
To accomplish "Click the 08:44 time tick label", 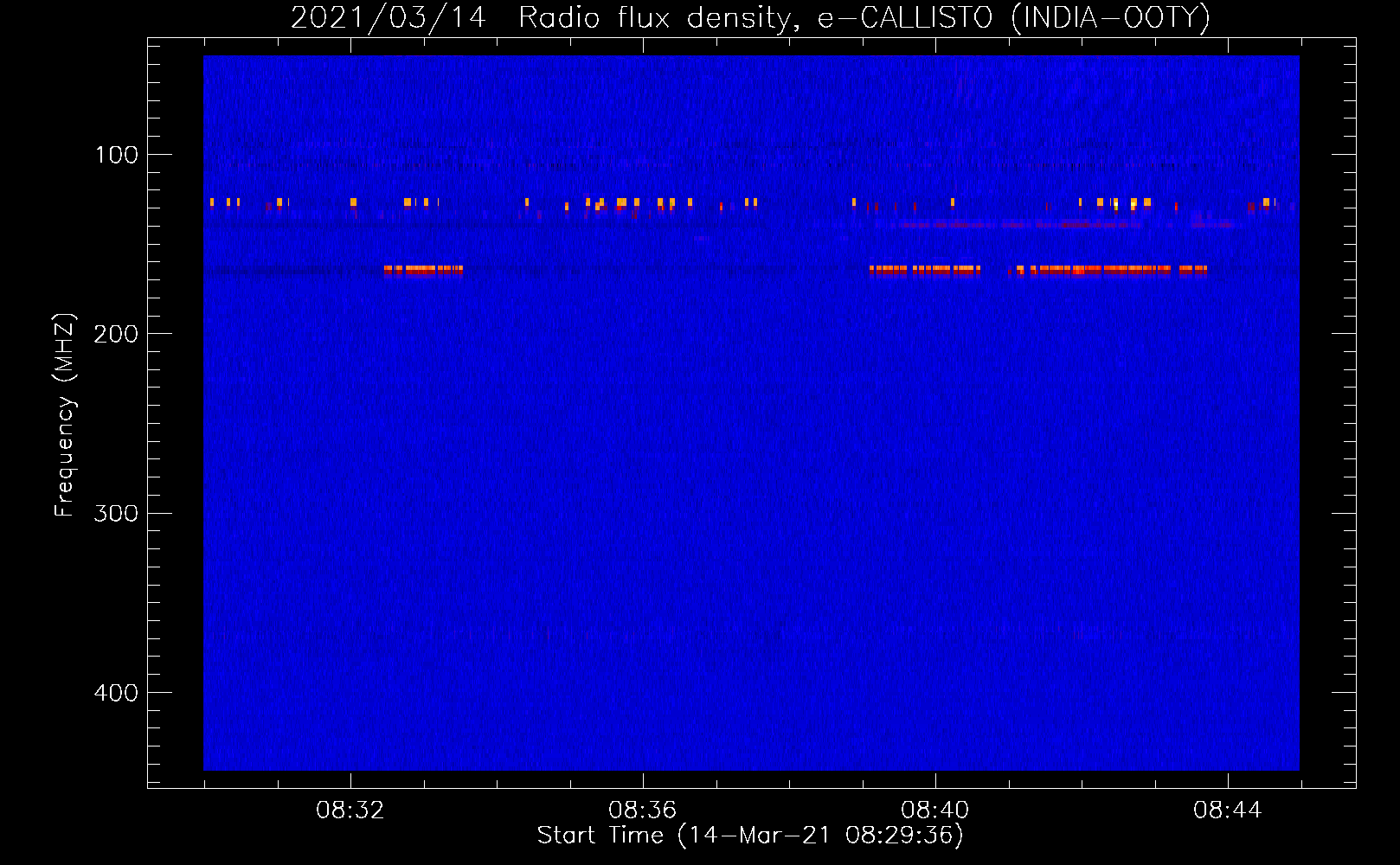I will (x=1228, y=811).
